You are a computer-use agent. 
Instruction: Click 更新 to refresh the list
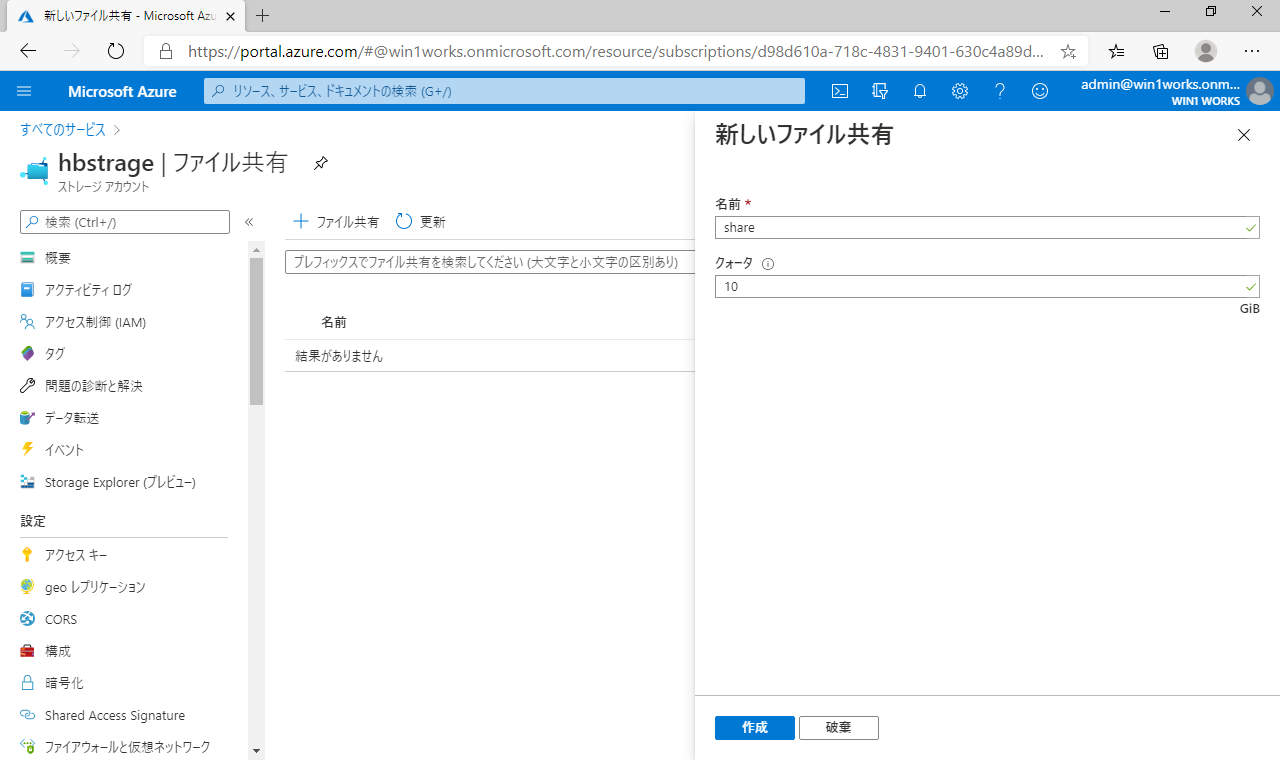[421, 222]
